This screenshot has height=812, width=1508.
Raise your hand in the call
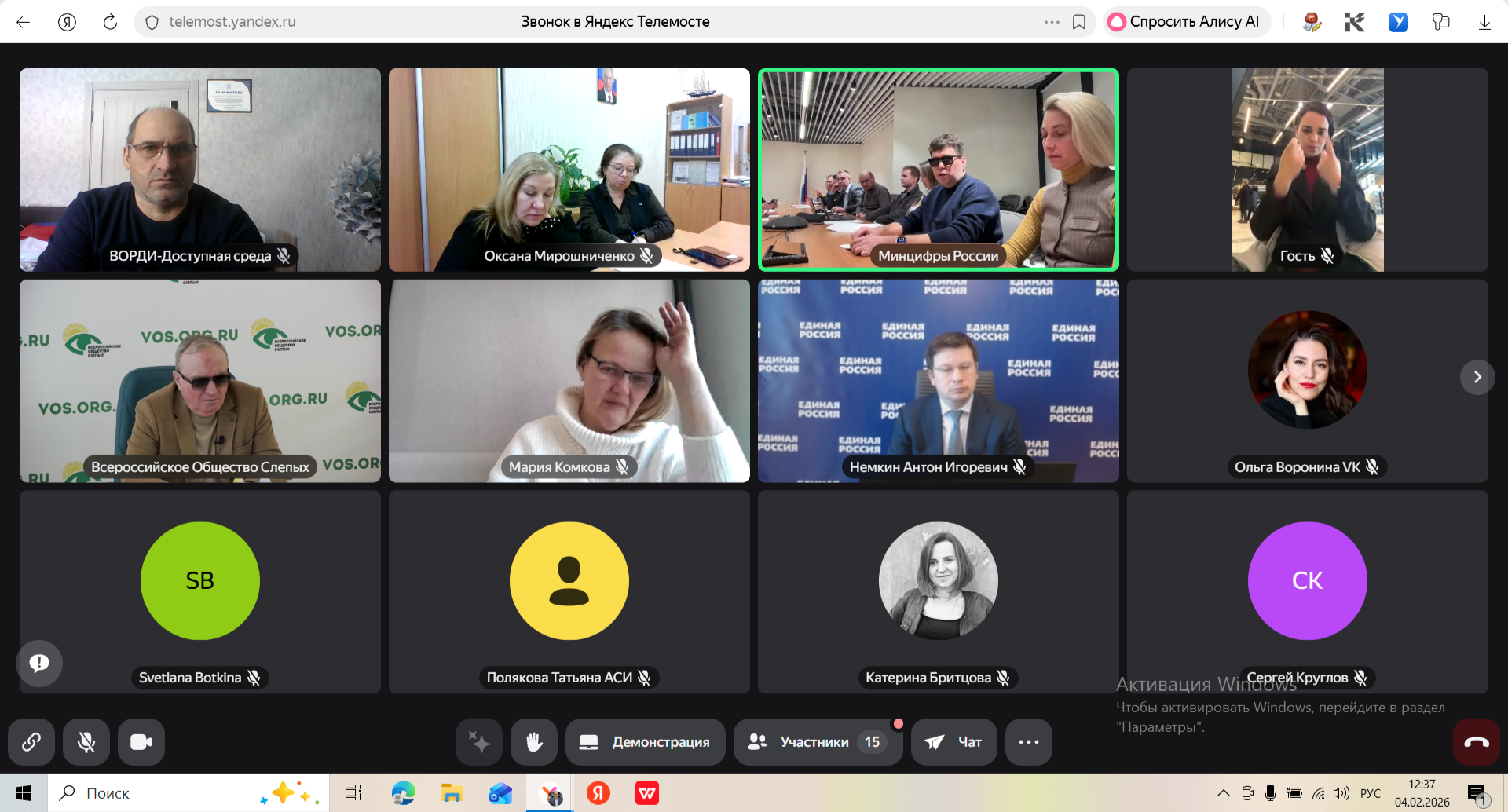tap(534, 742)
